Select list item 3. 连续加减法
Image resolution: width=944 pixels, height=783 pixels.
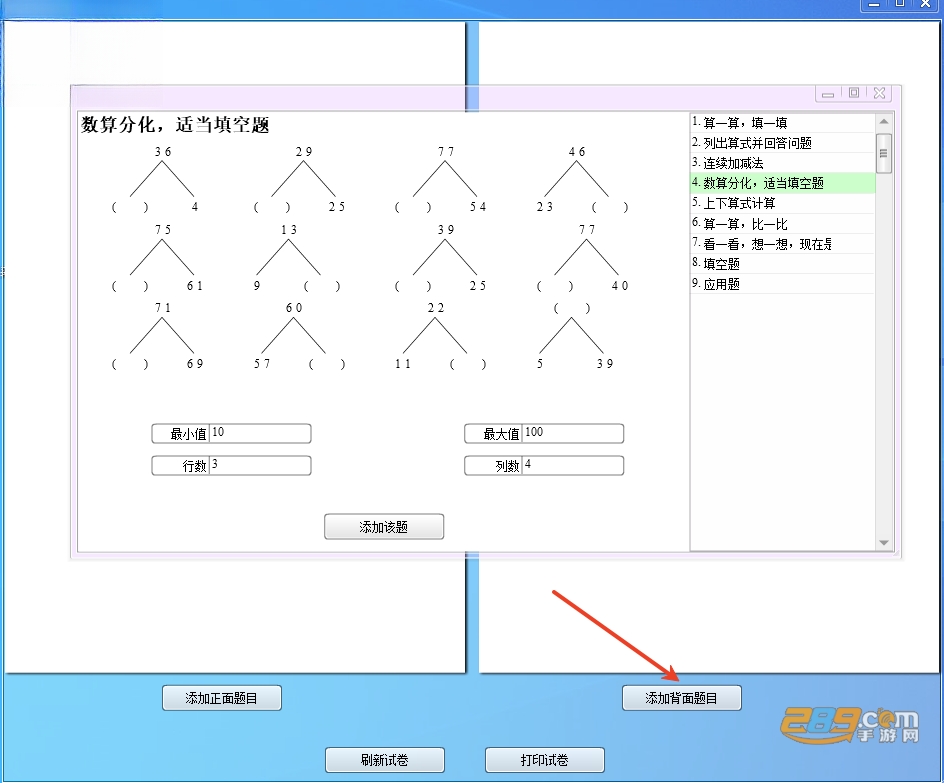(x=782, y=163)
